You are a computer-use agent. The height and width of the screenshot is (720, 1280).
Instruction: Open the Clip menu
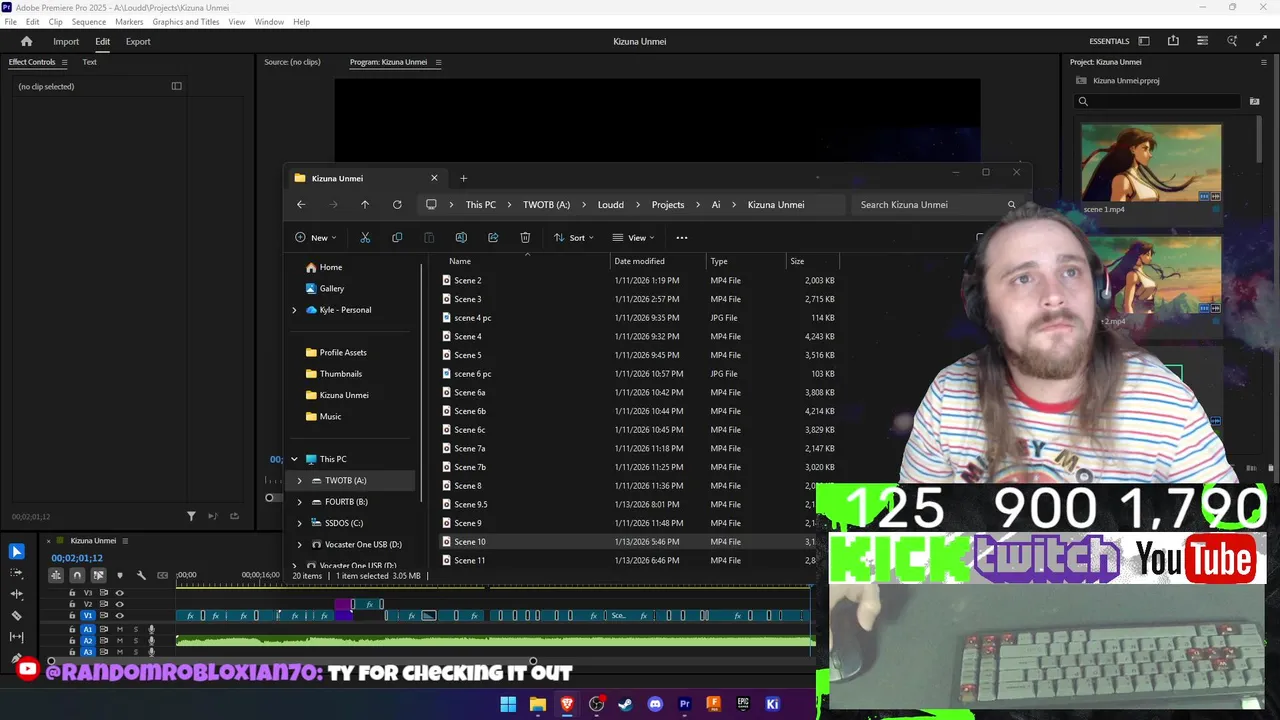55,22
